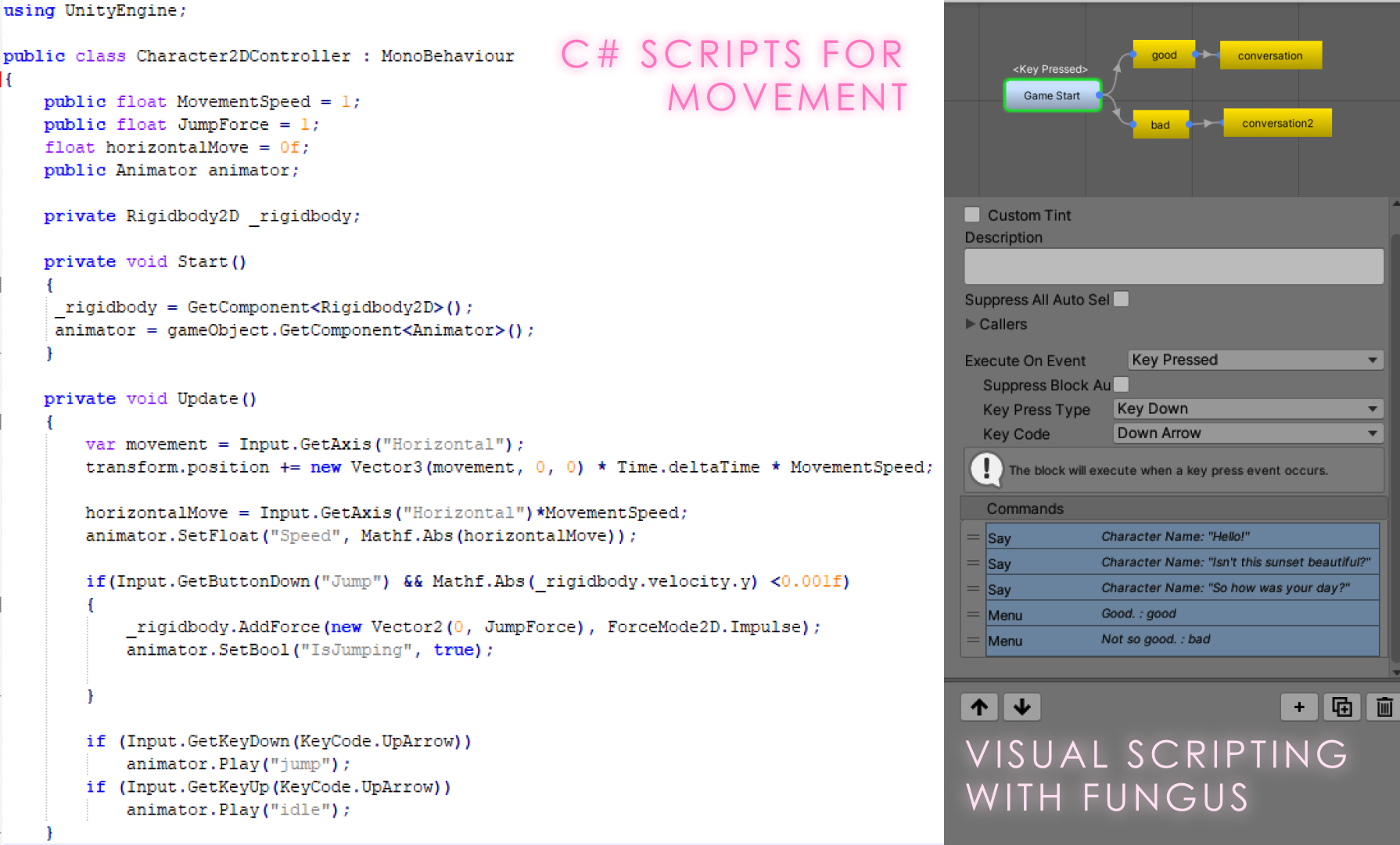Select the "conversation" flowchart block

click(x=1270, y=56)
